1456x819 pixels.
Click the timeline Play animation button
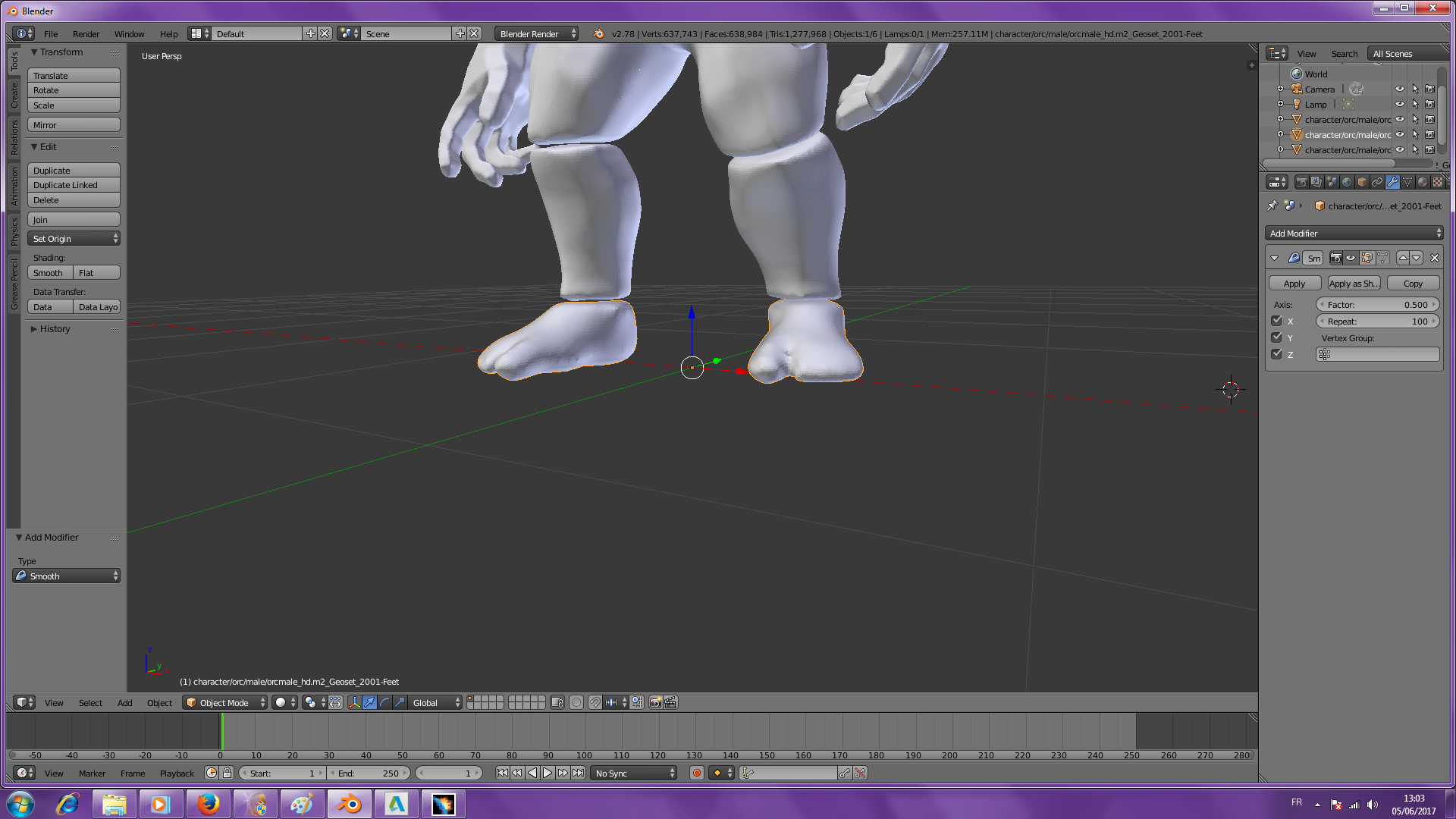coord(548,773)
